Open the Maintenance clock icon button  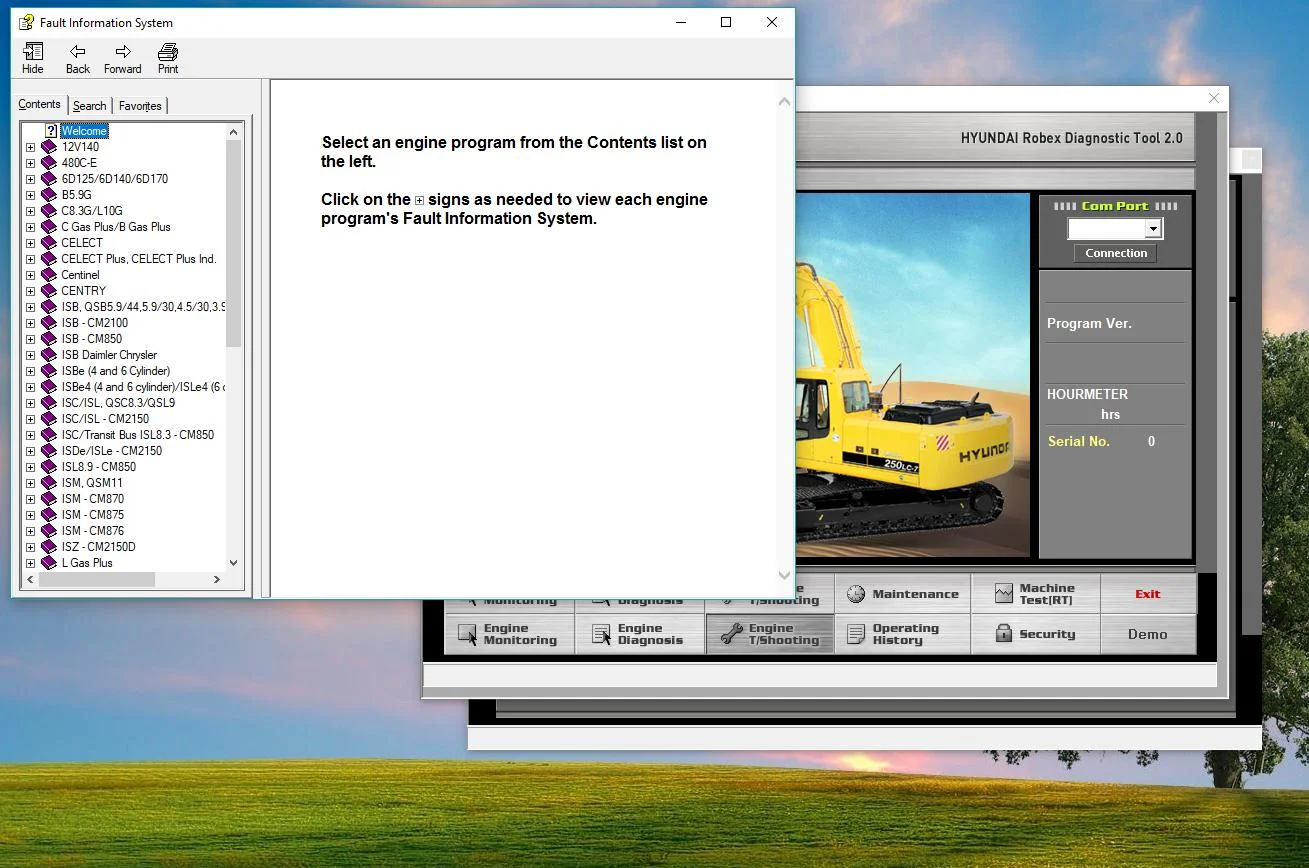[x=856, y=594]
